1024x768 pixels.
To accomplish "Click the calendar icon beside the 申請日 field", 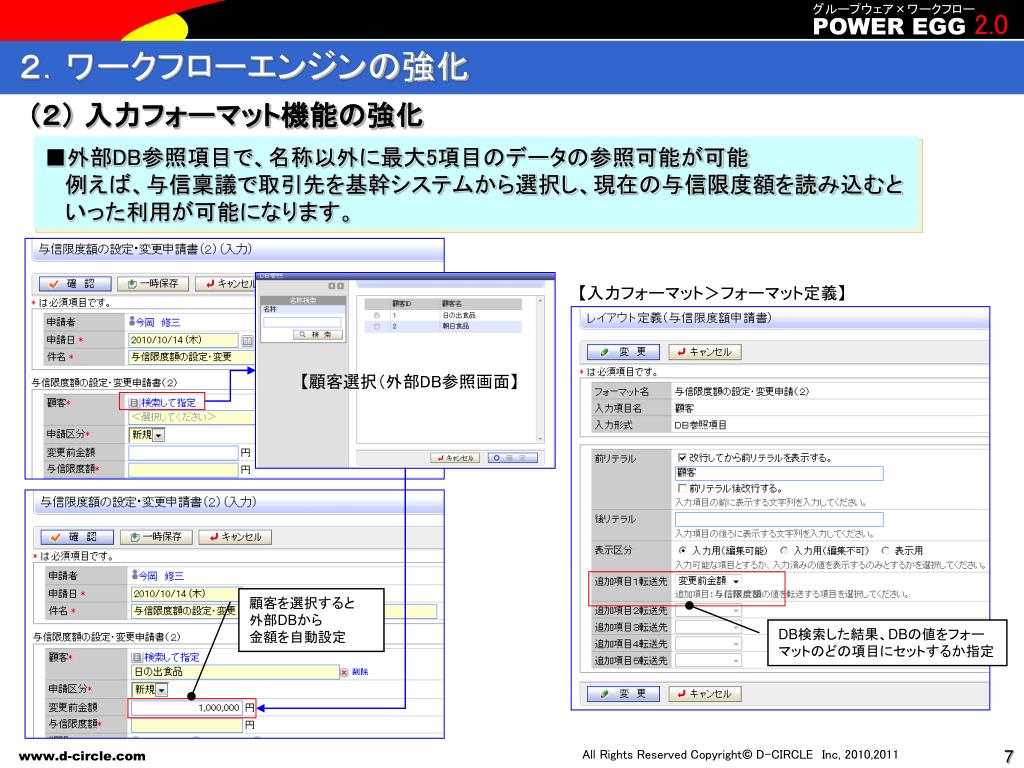I will (x=247, y=340).
